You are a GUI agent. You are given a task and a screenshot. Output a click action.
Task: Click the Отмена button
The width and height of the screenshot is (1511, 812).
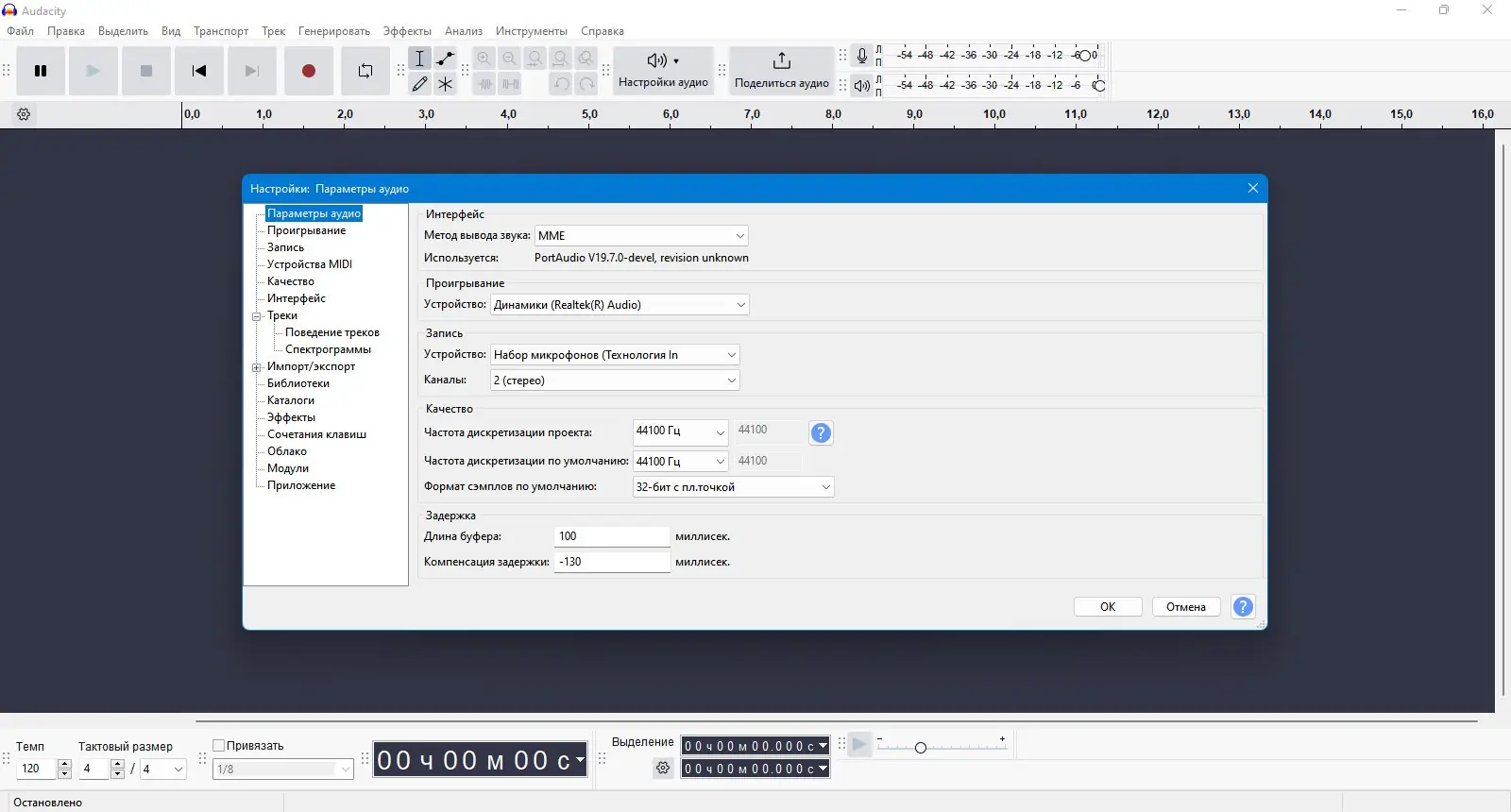[x=1186, y=607]
